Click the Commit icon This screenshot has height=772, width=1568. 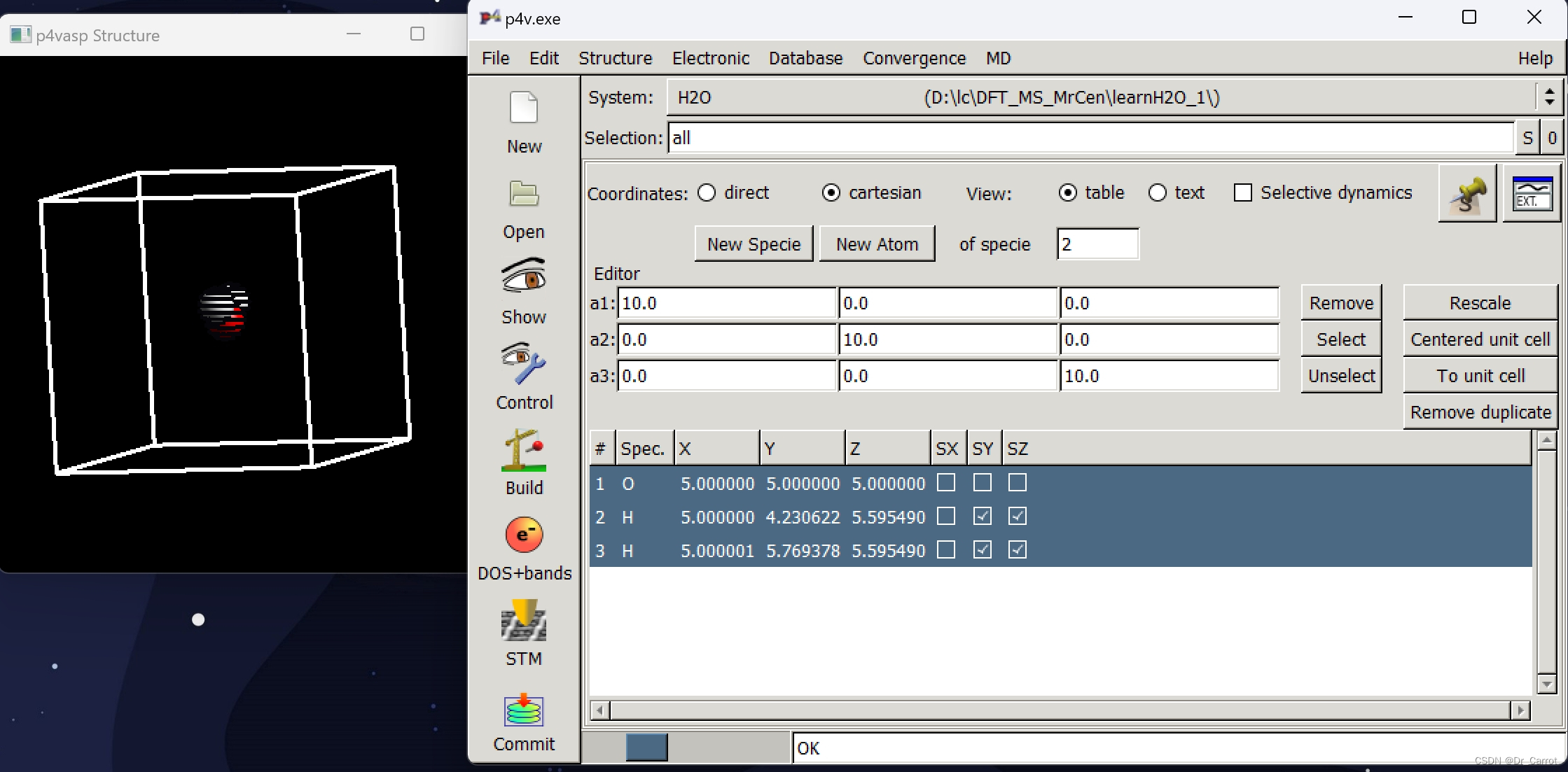(523, 710)
